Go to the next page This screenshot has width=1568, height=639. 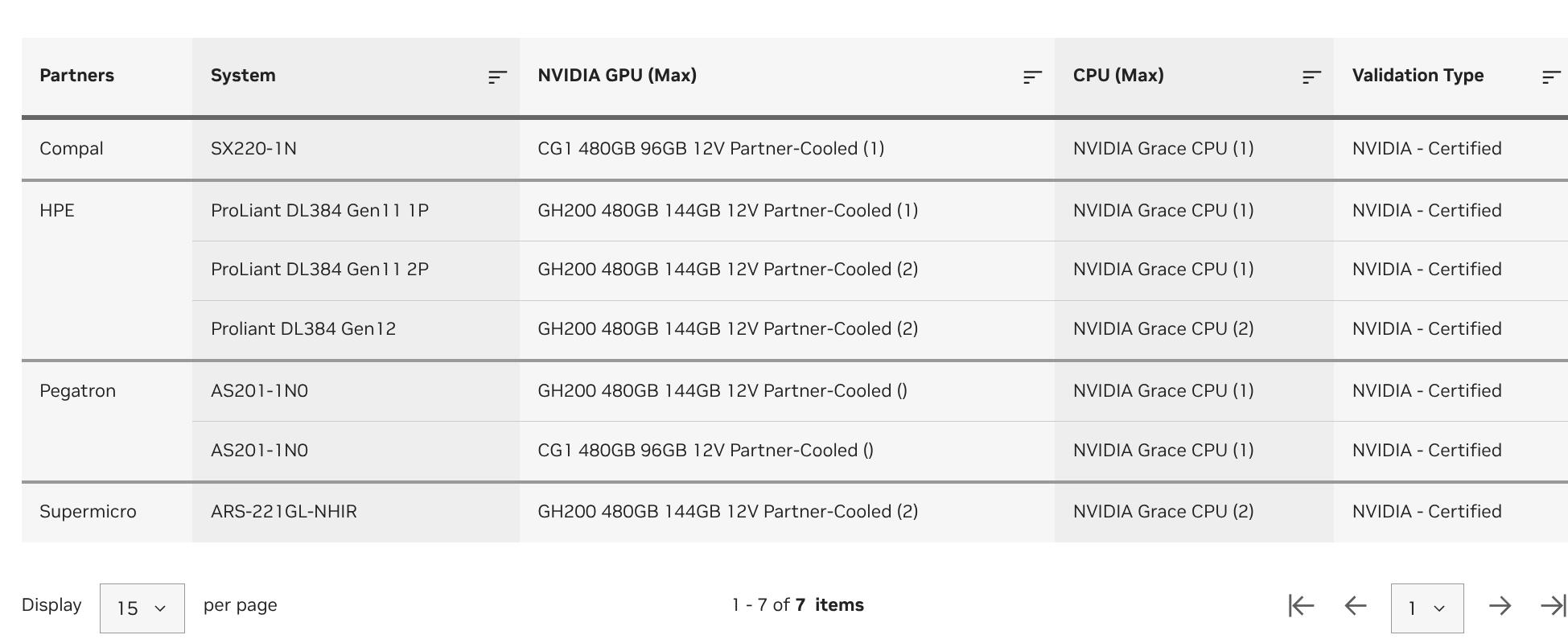pos(1500,604)
